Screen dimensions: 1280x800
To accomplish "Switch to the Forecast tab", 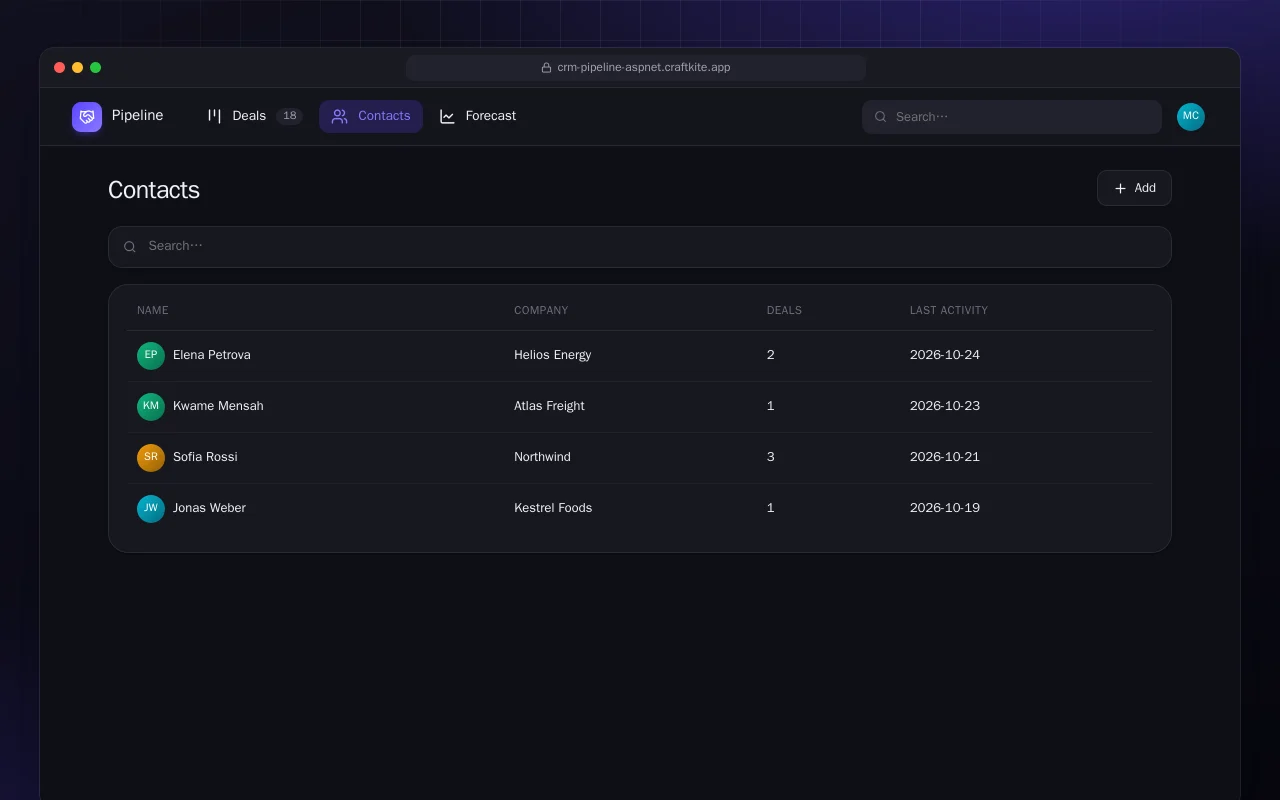I will [478, 116].
